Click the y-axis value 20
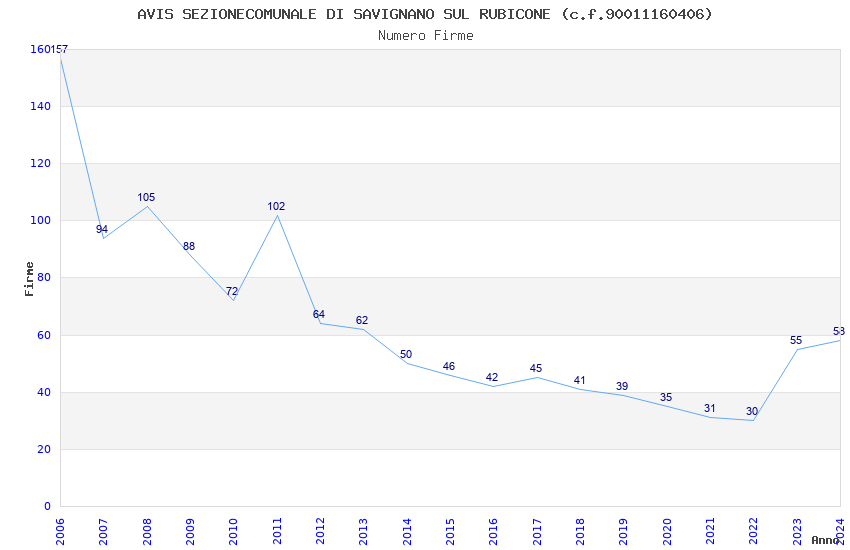The image size is (850, 550). (44, 449)
